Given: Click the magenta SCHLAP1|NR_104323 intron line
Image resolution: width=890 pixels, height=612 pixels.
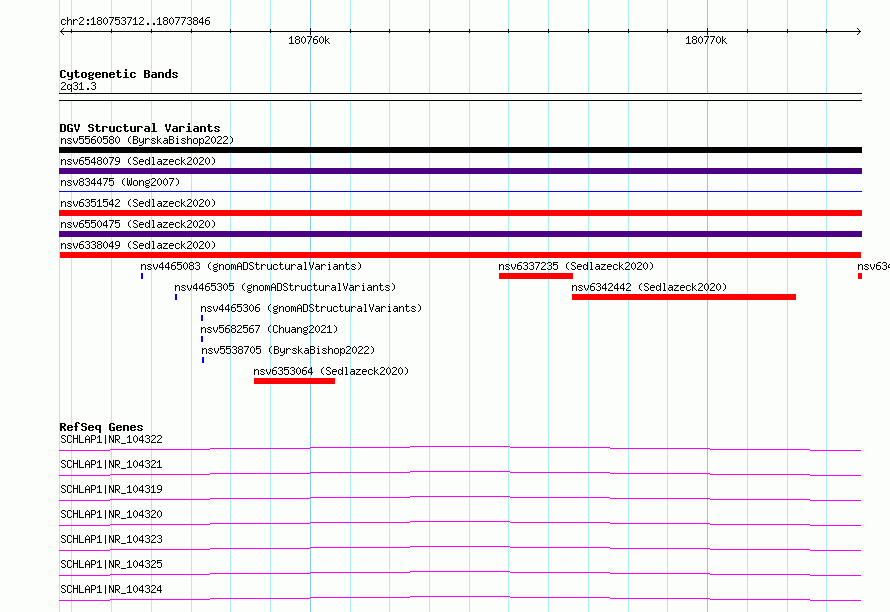Looking at the screenshot, I should (460, 548).
